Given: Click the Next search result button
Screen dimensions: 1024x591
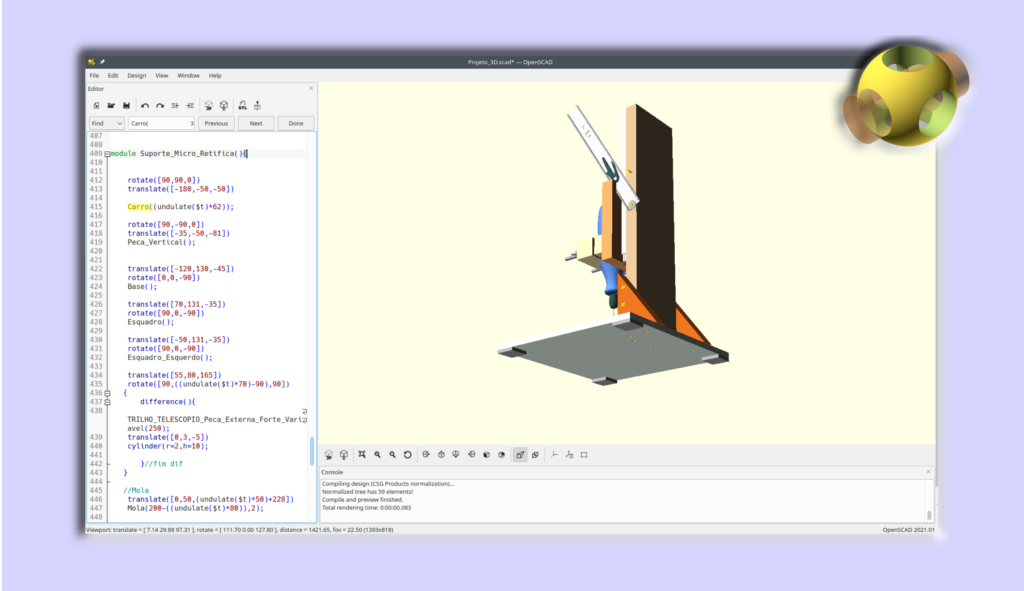Looking at the screenshot, I should point(256,123).
